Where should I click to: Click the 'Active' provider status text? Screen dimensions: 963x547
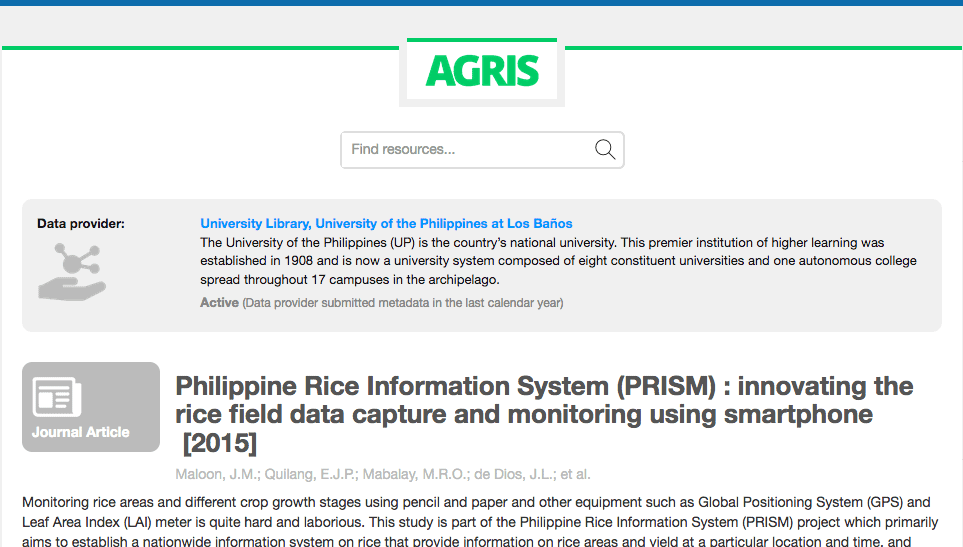(219, 303)
